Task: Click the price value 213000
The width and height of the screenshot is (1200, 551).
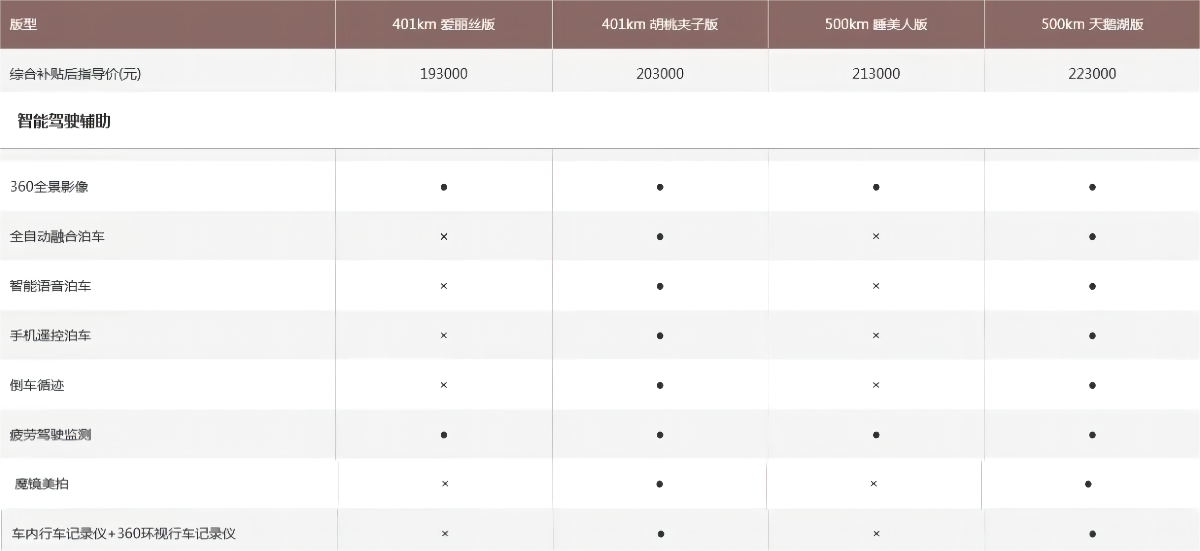Action: click(x=876, y=74)
